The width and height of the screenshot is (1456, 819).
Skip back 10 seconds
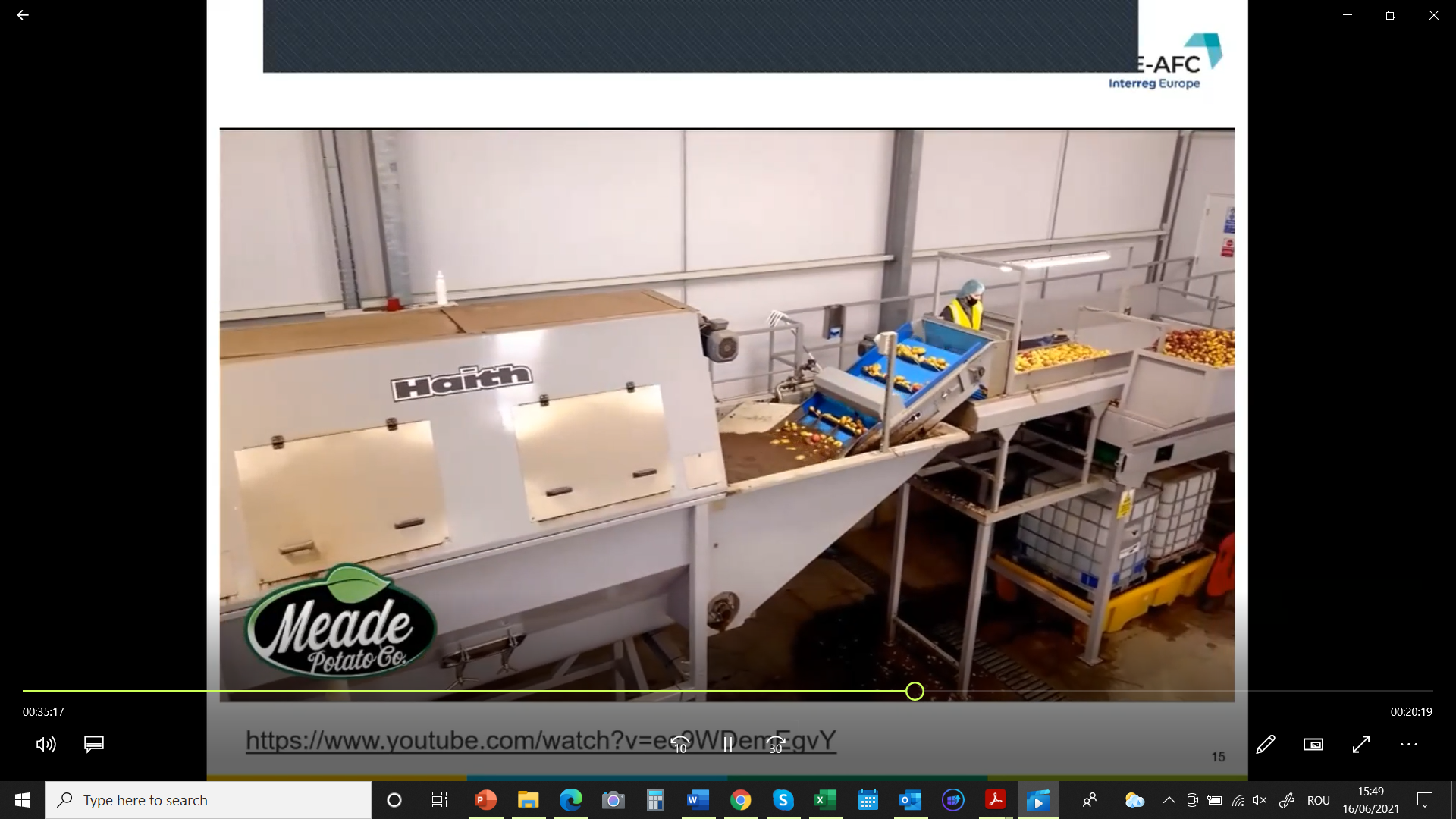[x=680, y=745]
